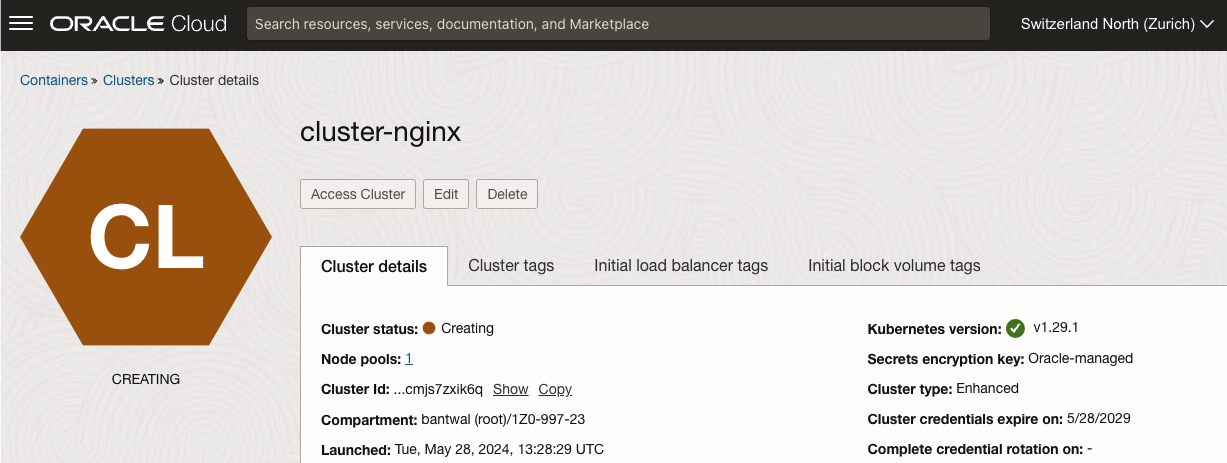This screenshot has width=1227, height=463.
Task: Click compartment value 'bantwal (root)/1Z0-997-23'
Action: point(503,420)
